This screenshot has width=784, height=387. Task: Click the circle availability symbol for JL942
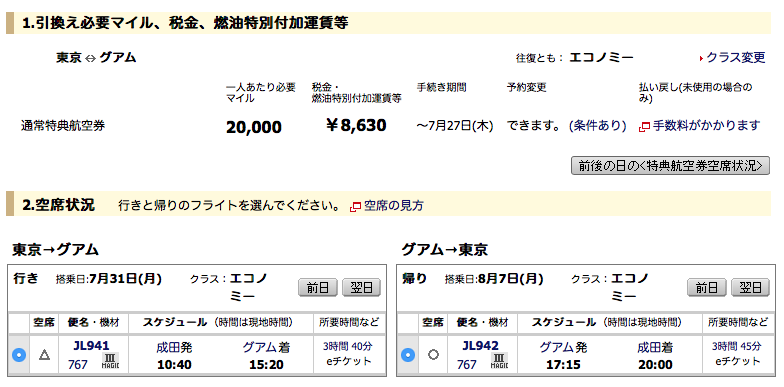(434, 354)
